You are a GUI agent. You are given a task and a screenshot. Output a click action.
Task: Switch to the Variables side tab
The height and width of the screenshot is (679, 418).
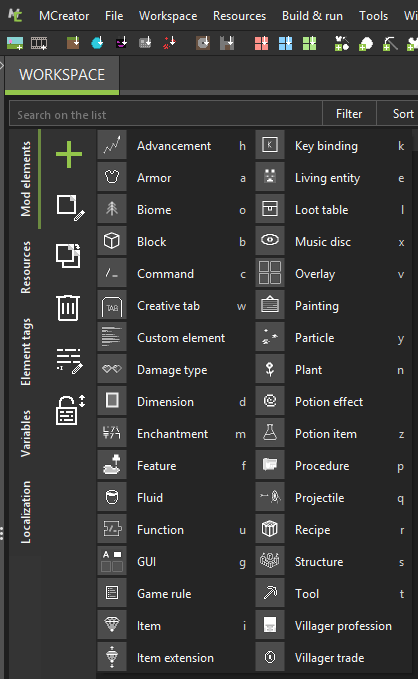pos(26,433)
